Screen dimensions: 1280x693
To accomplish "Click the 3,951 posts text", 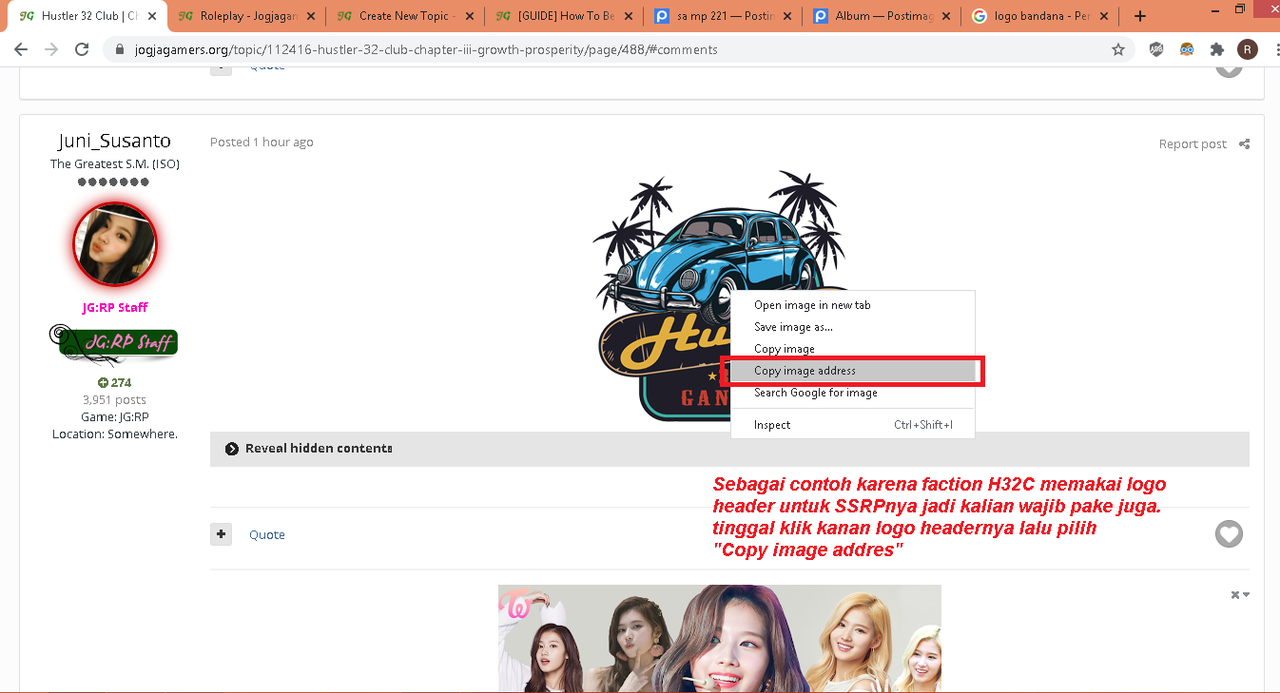I will (115, 399).
